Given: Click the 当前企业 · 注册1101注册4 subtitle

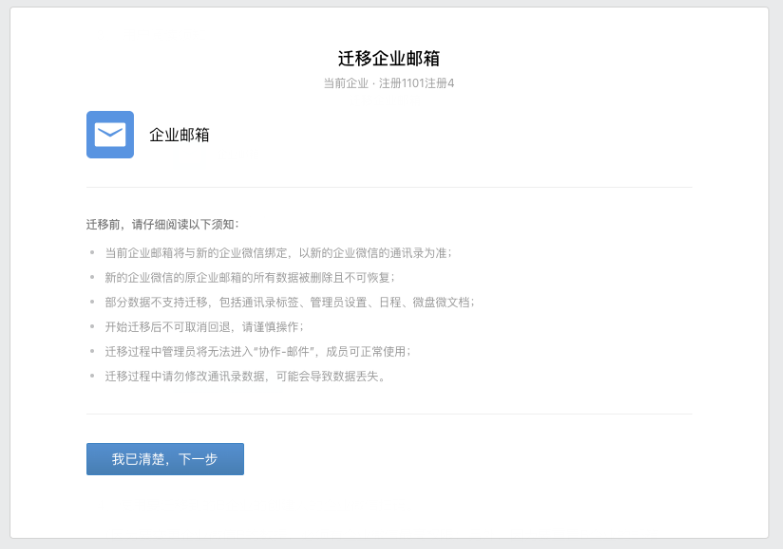Looking at the screenshot, I should [x=389, y=83].
